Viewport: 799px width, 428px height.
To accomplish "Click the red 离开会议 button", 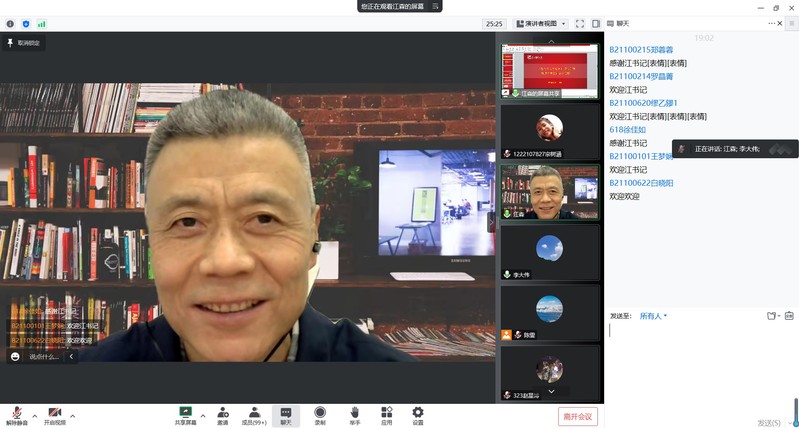I will coord(577,416).
